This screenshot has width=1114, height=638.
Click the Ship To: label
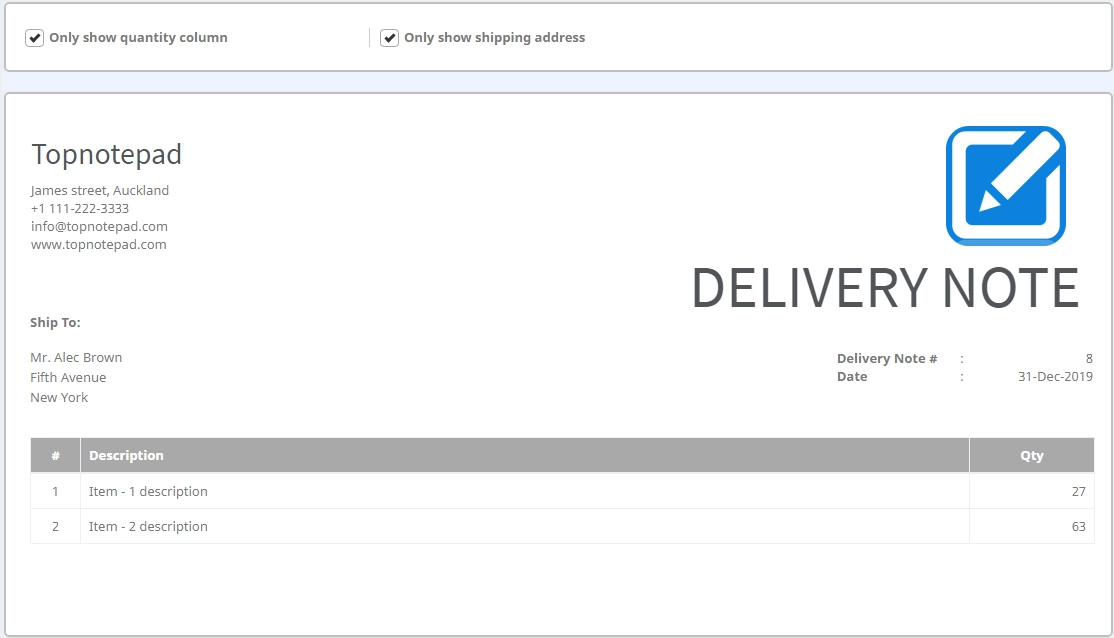coord(55,323)
